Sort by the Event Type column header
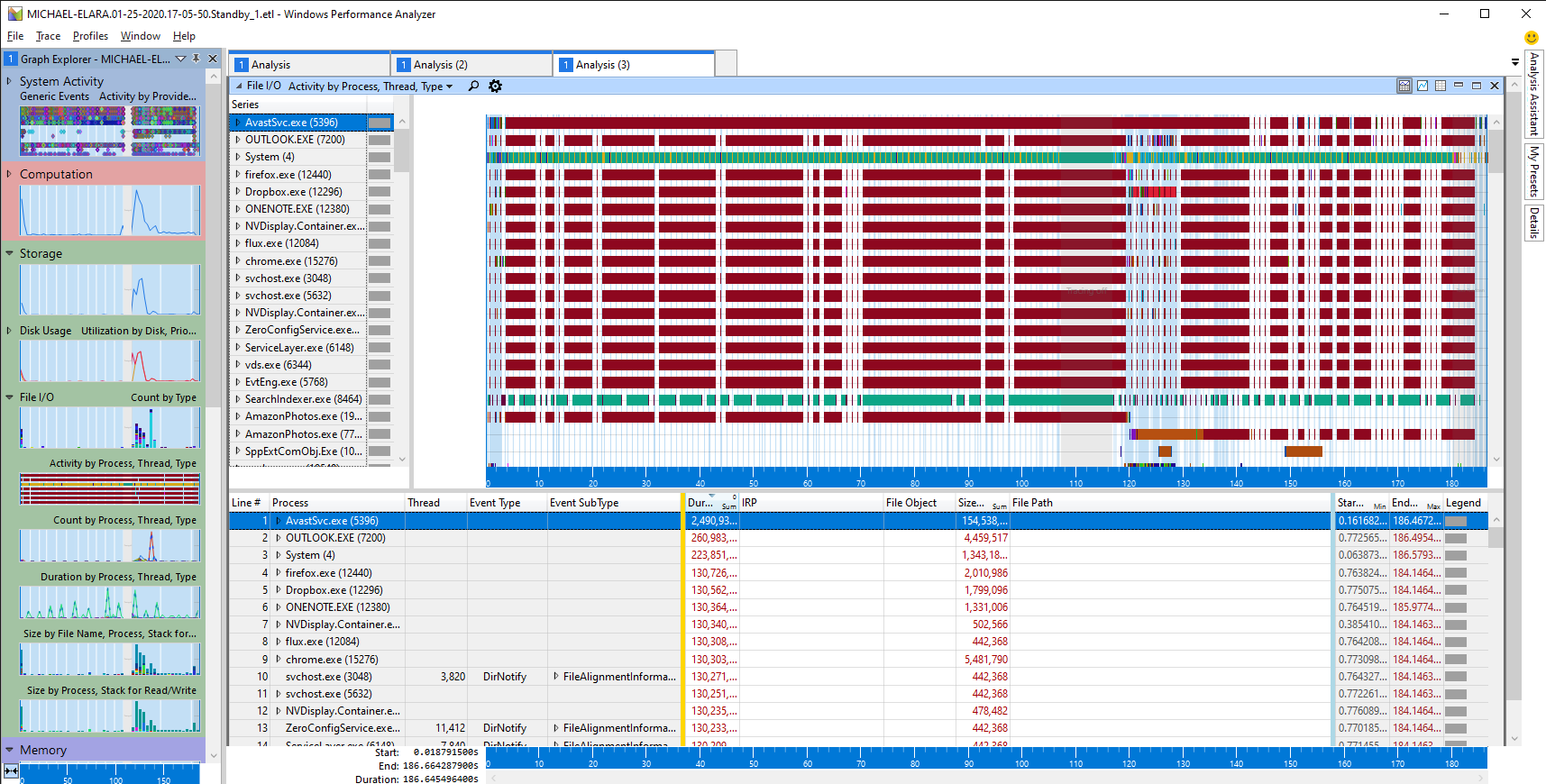 (507, 503)
